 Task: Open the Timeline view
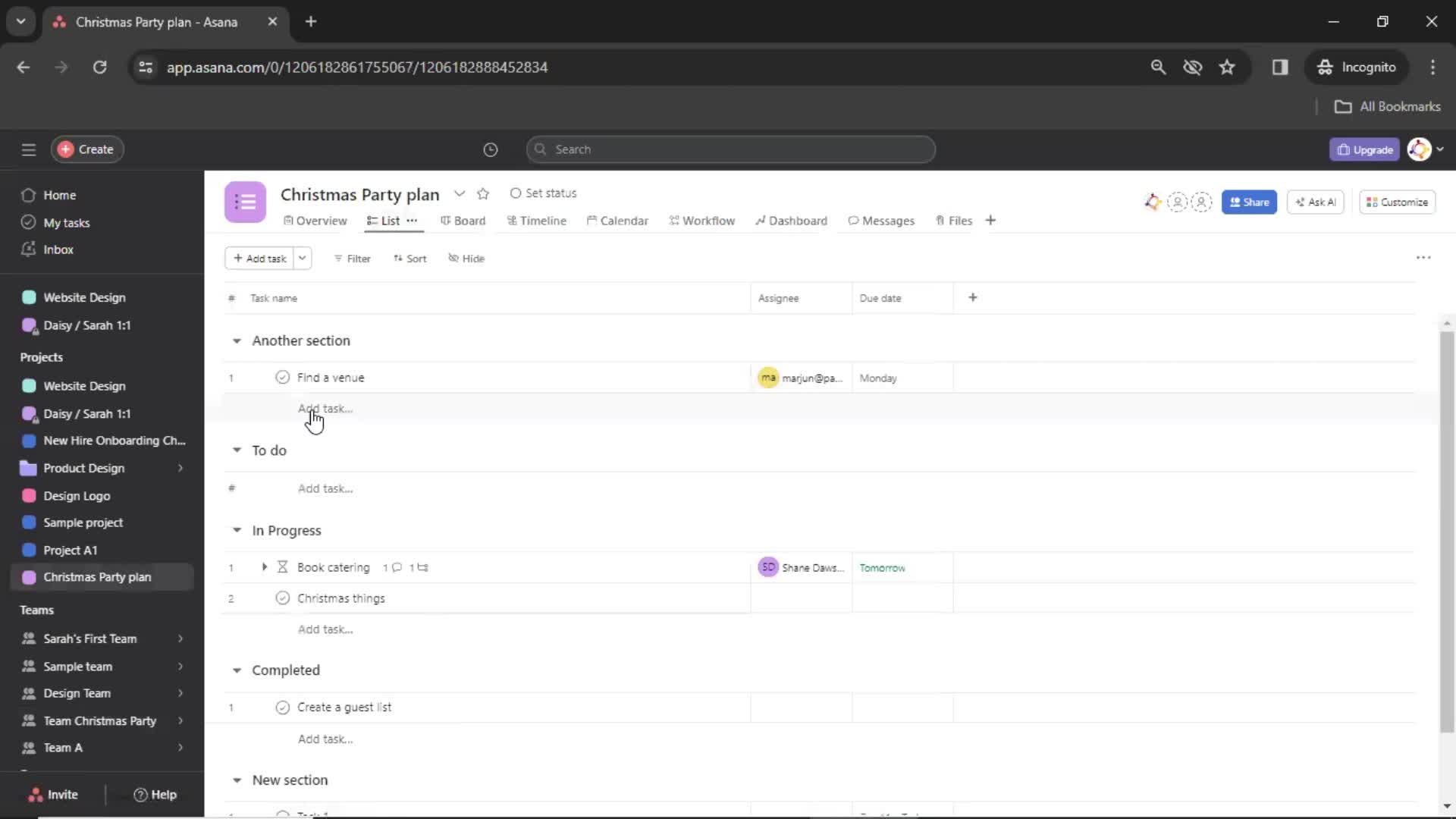click(543, 220)
